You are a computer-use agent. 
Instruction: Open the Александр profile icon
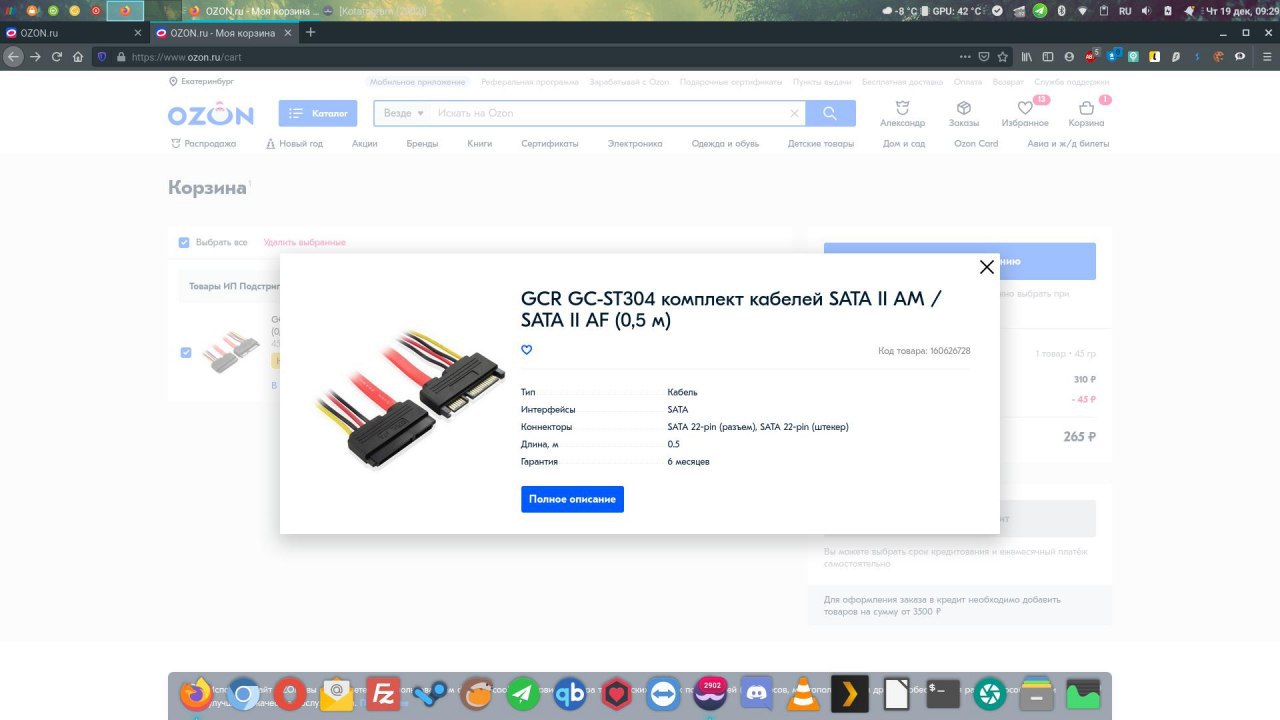click(x=902, y=114)
